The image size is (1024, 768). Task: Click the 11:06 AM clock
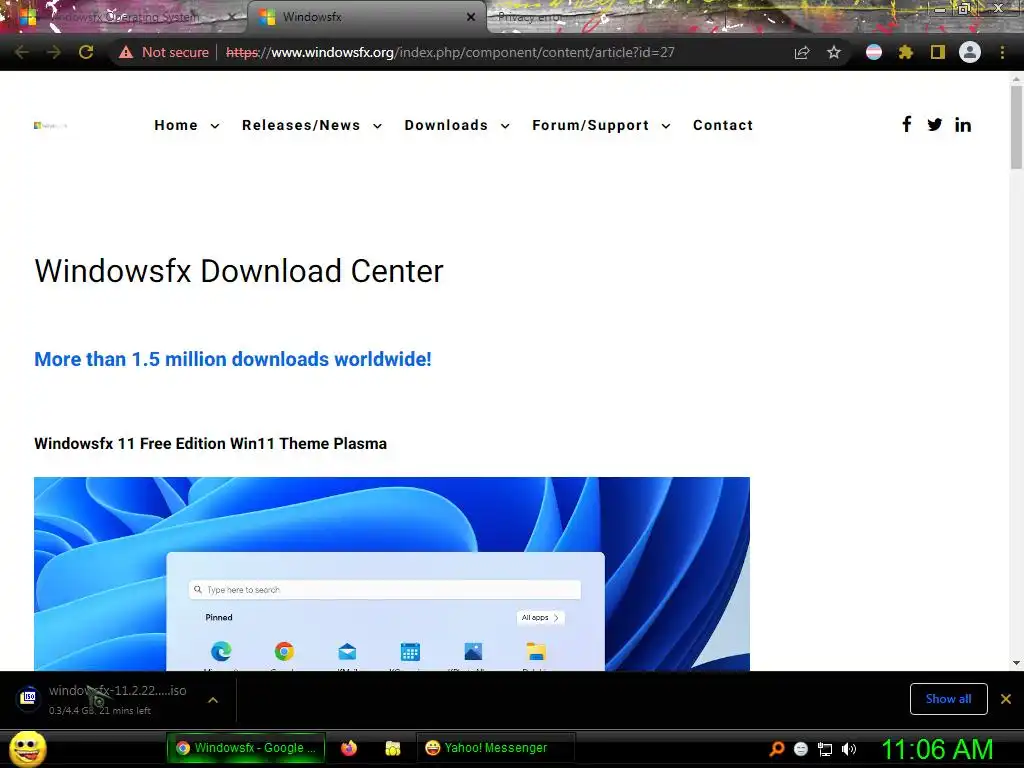pos(936,749)
